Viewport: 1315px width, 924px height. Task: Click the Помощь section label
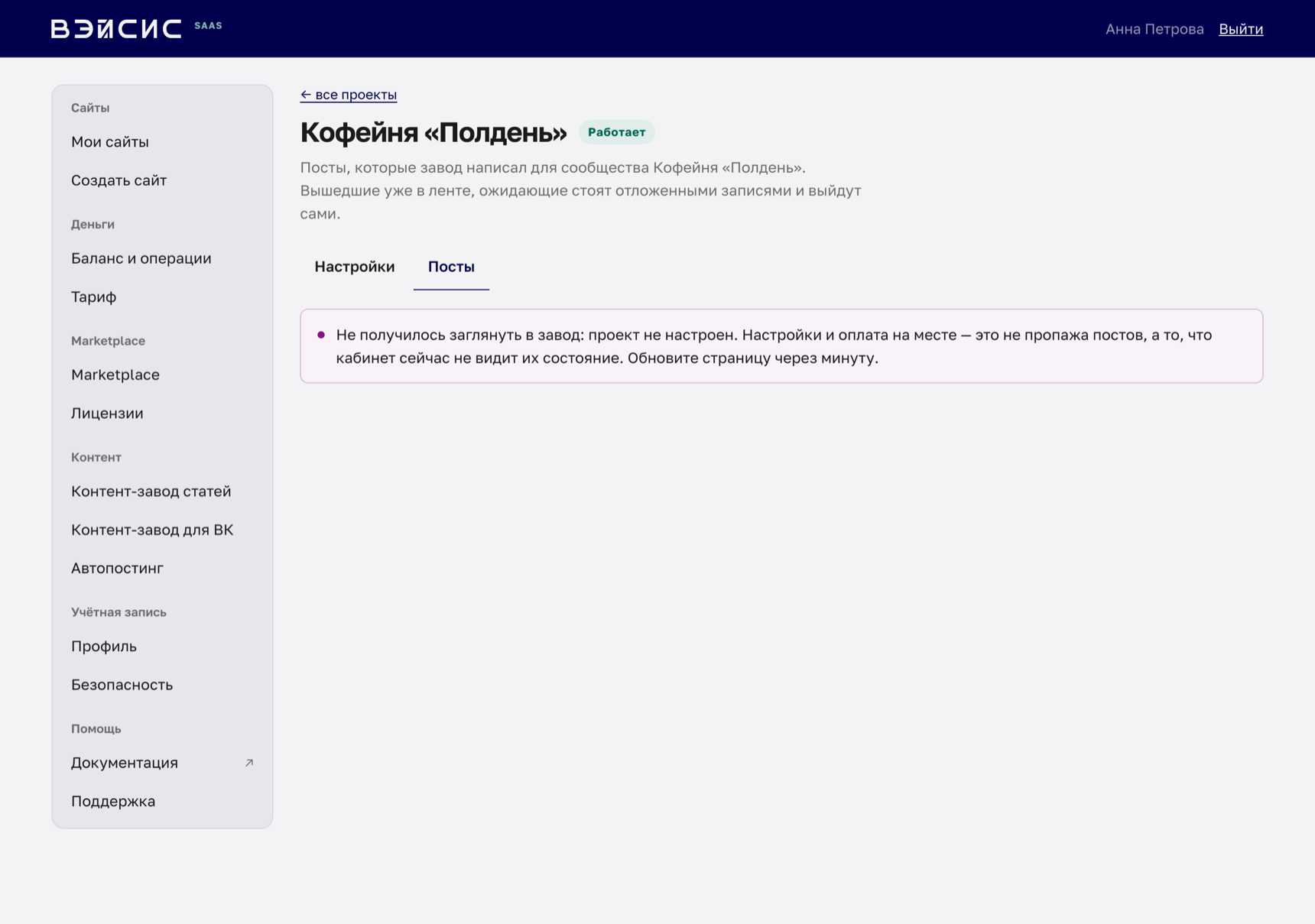coord(96,728)
